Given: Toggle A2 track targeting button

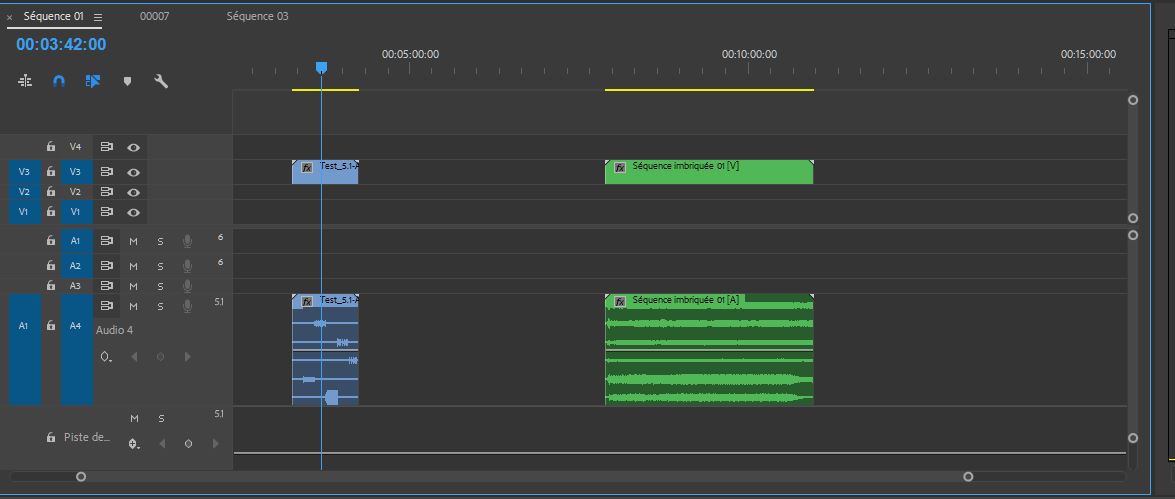Looking at the screenshot, I should tap(76, 265).
